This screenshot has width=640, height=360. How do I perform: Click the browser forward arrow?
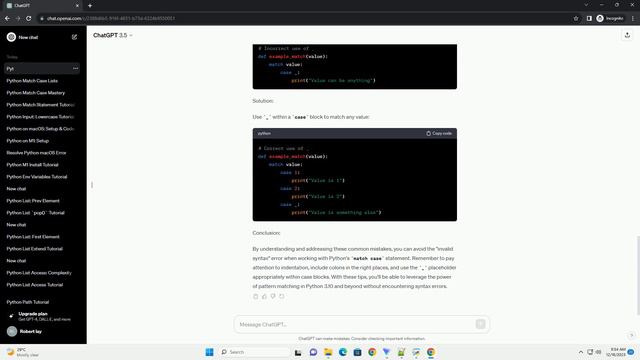[x=18, y=18]
